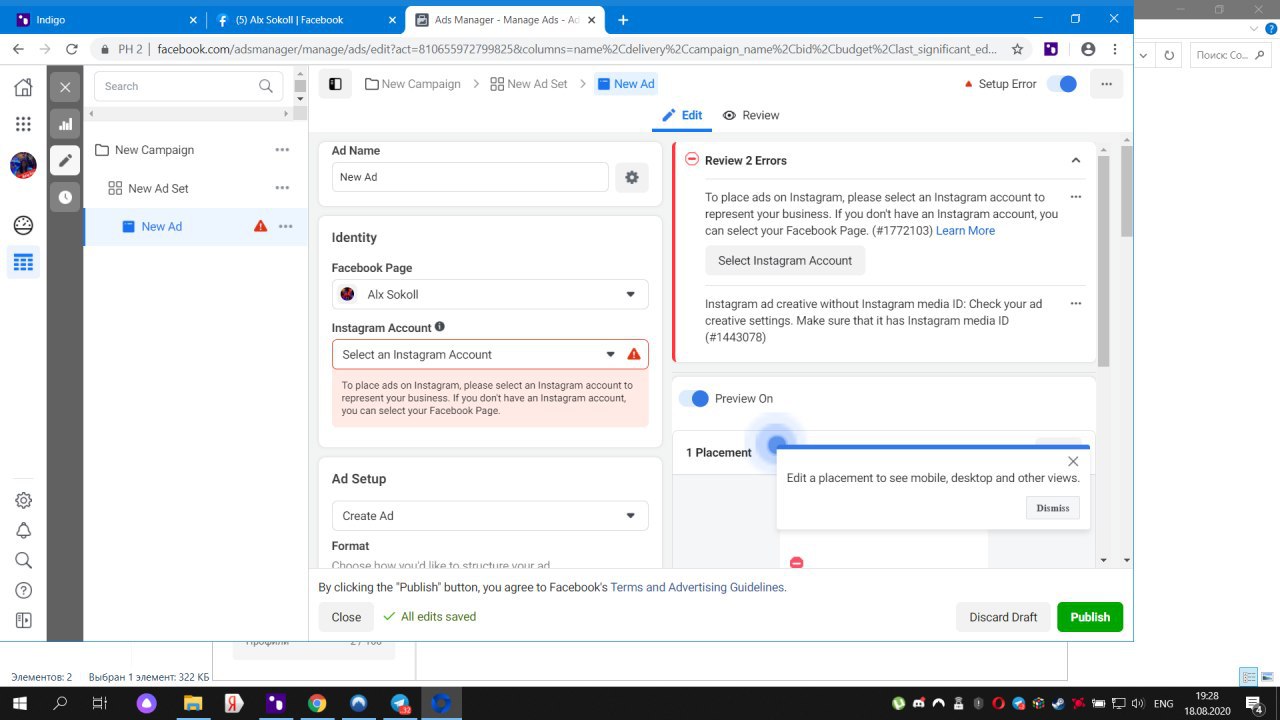Viewport: 1280px width, 720px height.
Task: Open the bar chart view icon on the gray strip
Action: coord(65,124)
